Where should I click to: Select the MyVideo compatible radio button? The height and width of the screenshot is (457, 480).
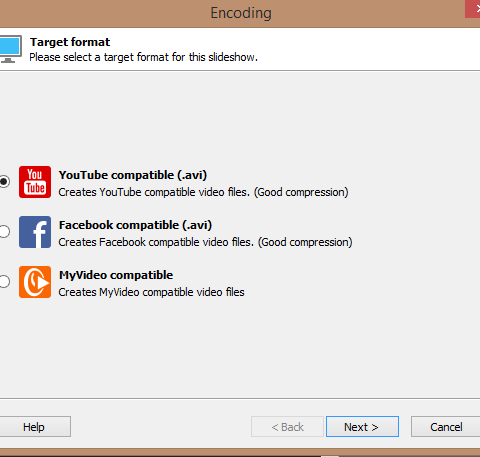[x=4, y=282]
